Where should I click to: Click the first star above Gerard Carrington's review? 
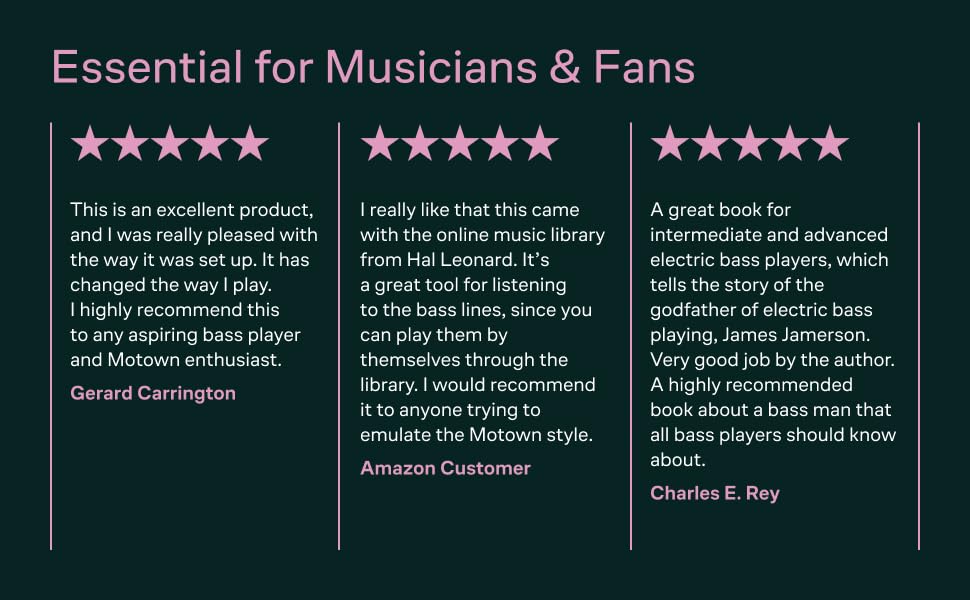[x=90, y=144]
